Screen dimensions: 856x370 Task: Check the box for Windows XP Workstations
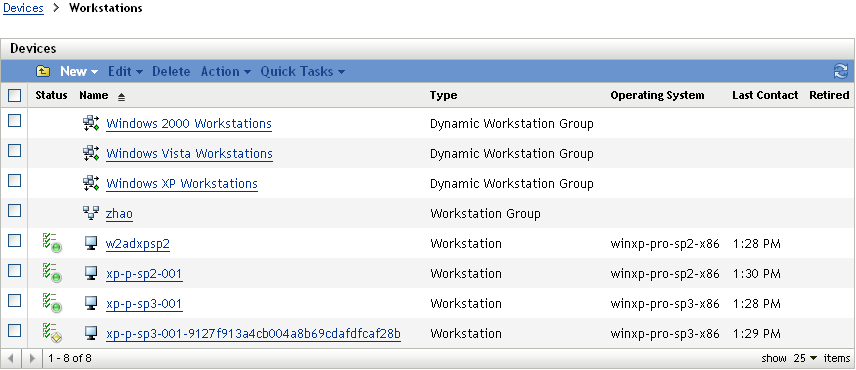(15, 181)
